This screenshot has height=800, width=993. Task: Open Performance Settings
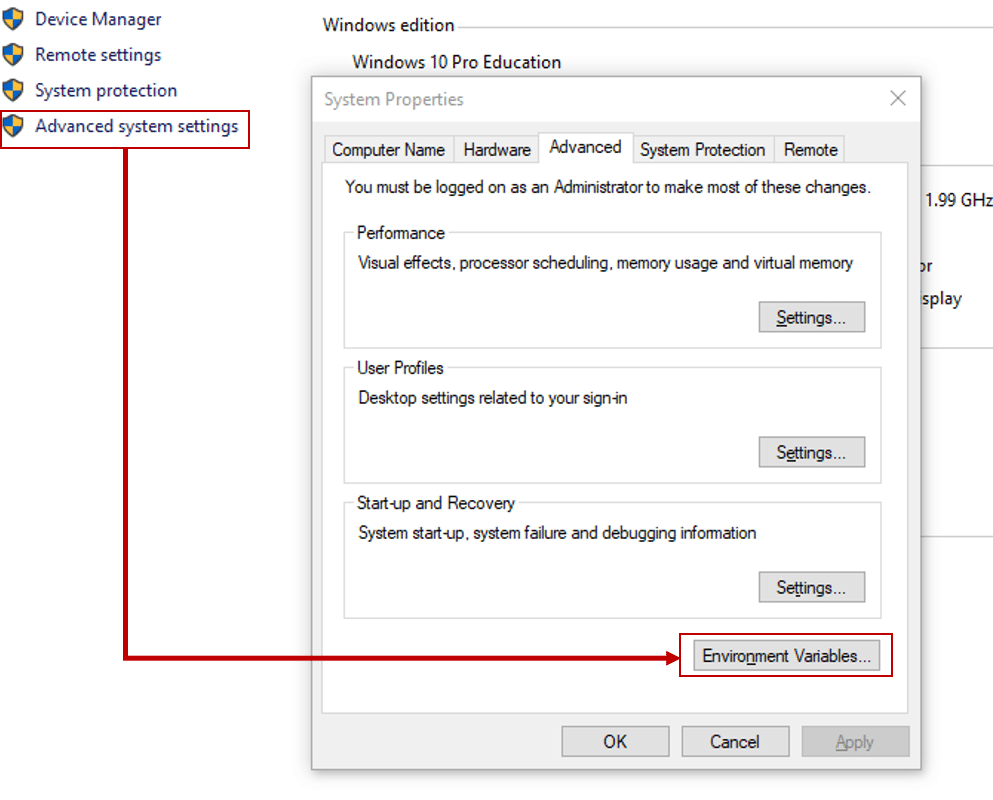click(x=811, y=316)
